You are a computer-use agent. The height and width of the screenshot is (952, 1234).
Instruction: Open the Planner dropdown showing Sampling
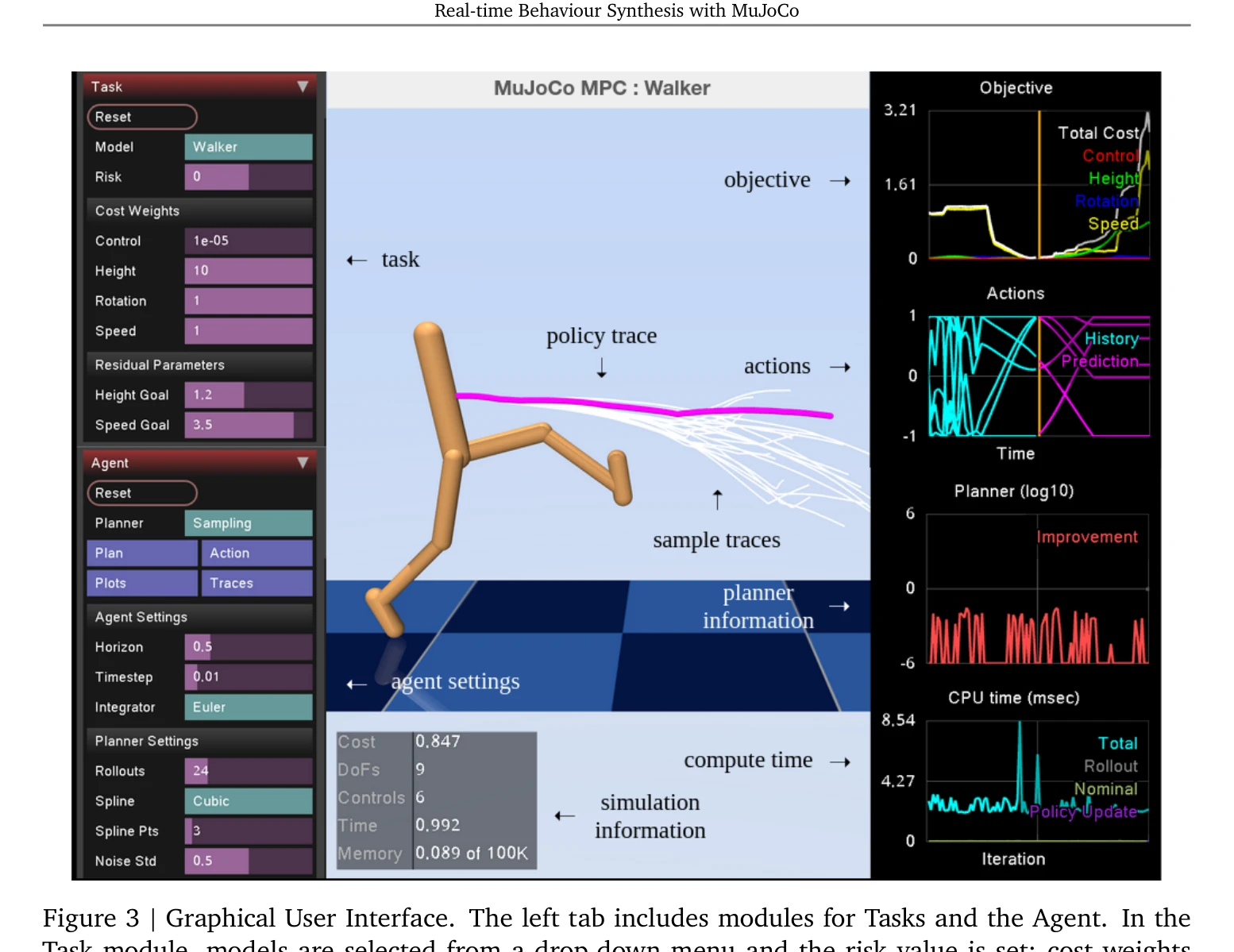(x=249, y=523)
